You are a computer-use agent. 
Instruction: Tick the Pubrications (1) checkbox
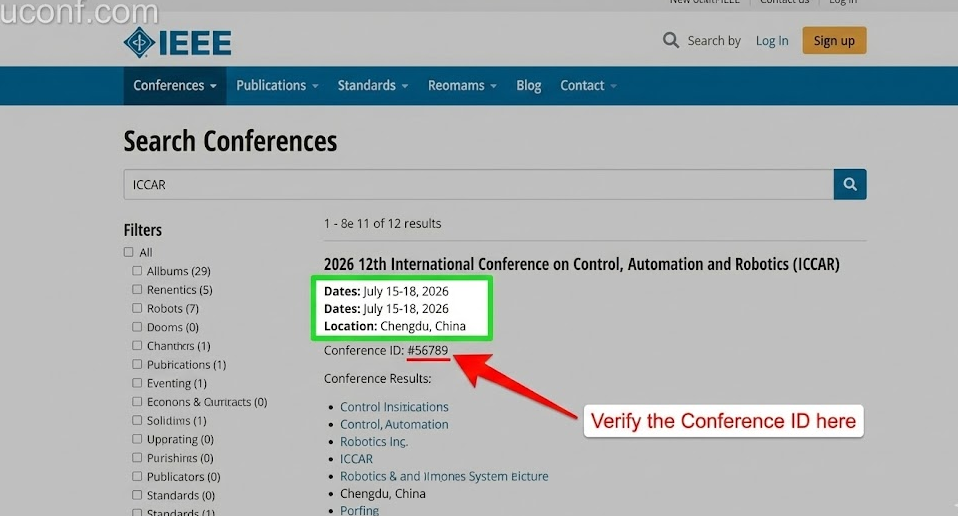137,364
